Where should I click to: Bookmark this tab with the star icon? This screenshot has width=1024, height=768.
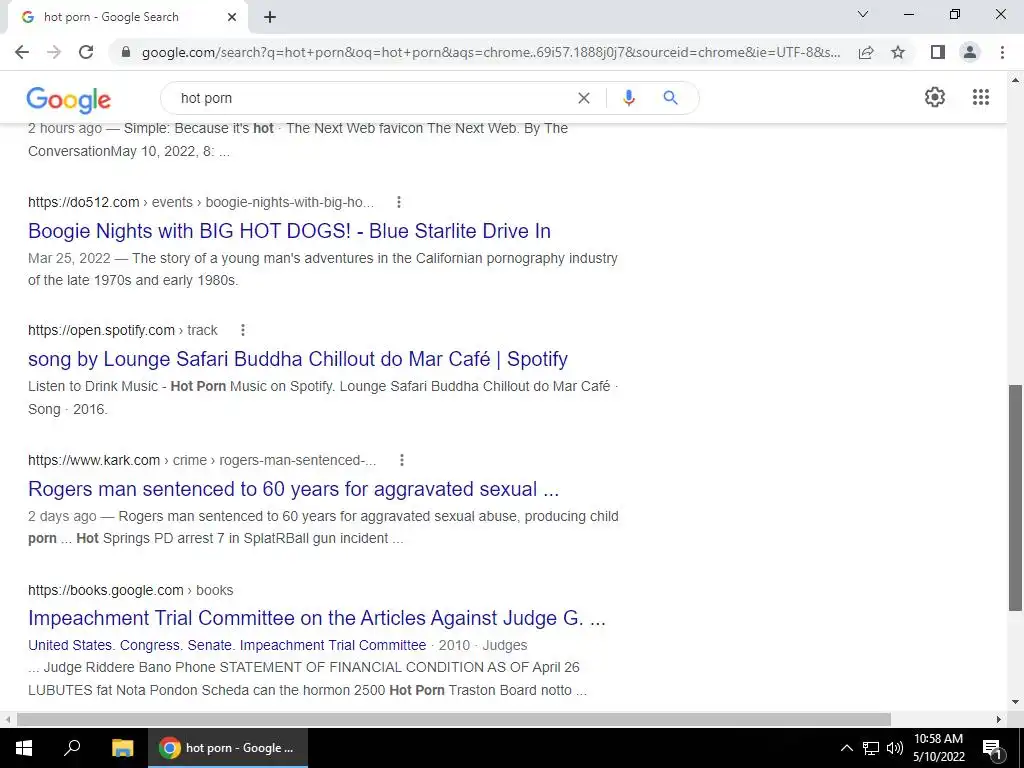point(898,52)
